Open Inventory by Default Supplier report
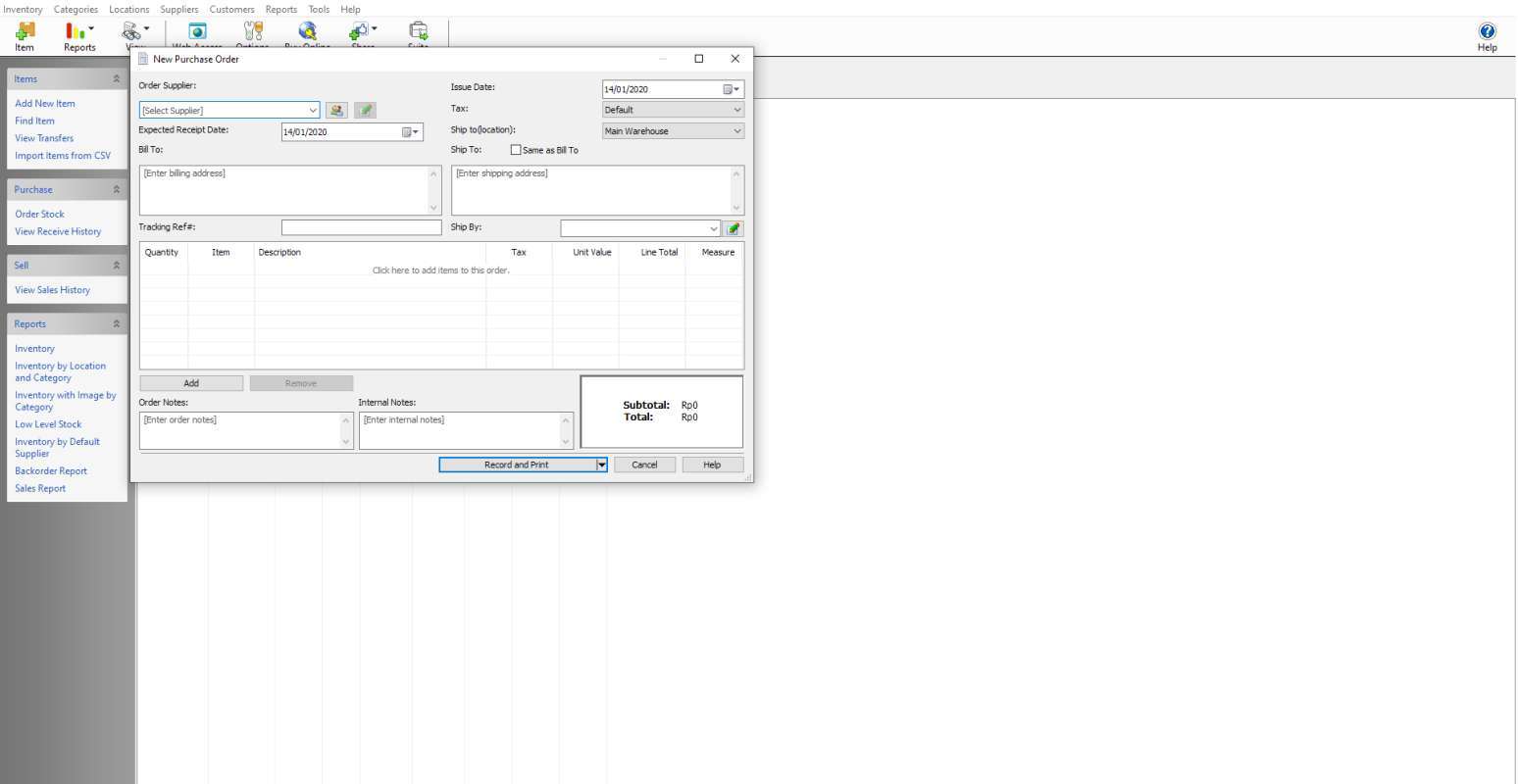The height and width of the screenshot is (784, 1518). coord(57,448)
